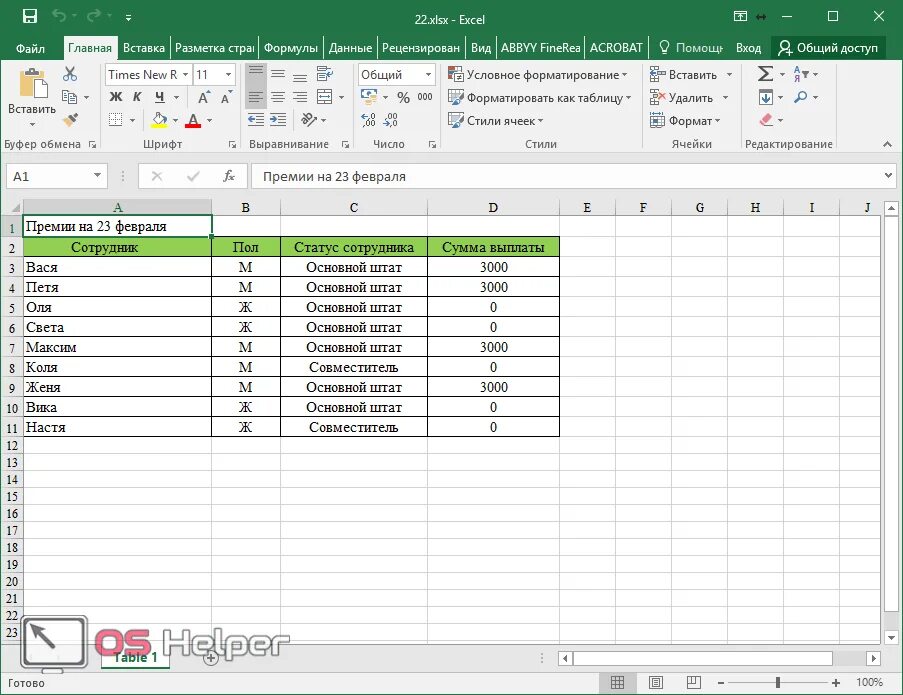Viewport: 903px width, 695px height.
Task: Click the Cut scissors icon
Action: tap(70, 74)
